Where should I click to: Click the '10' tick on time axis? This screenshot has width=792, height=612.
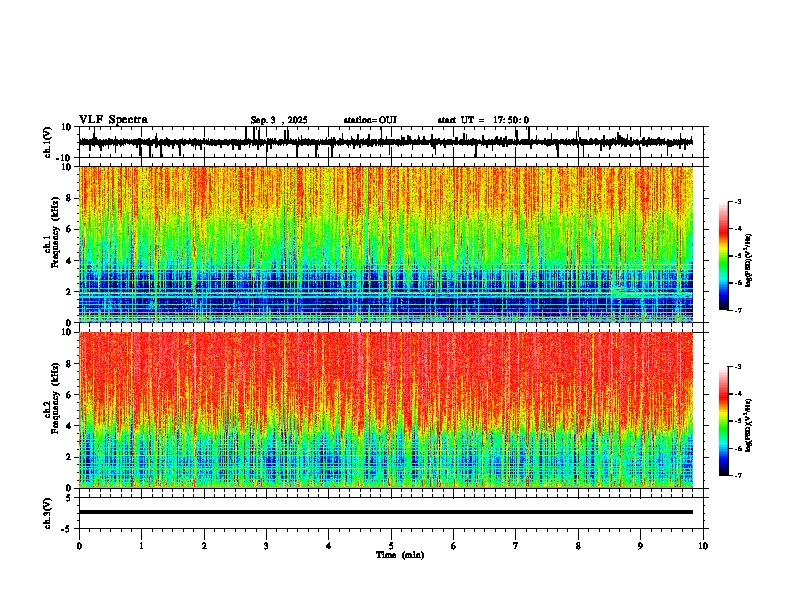coord(703,546)
